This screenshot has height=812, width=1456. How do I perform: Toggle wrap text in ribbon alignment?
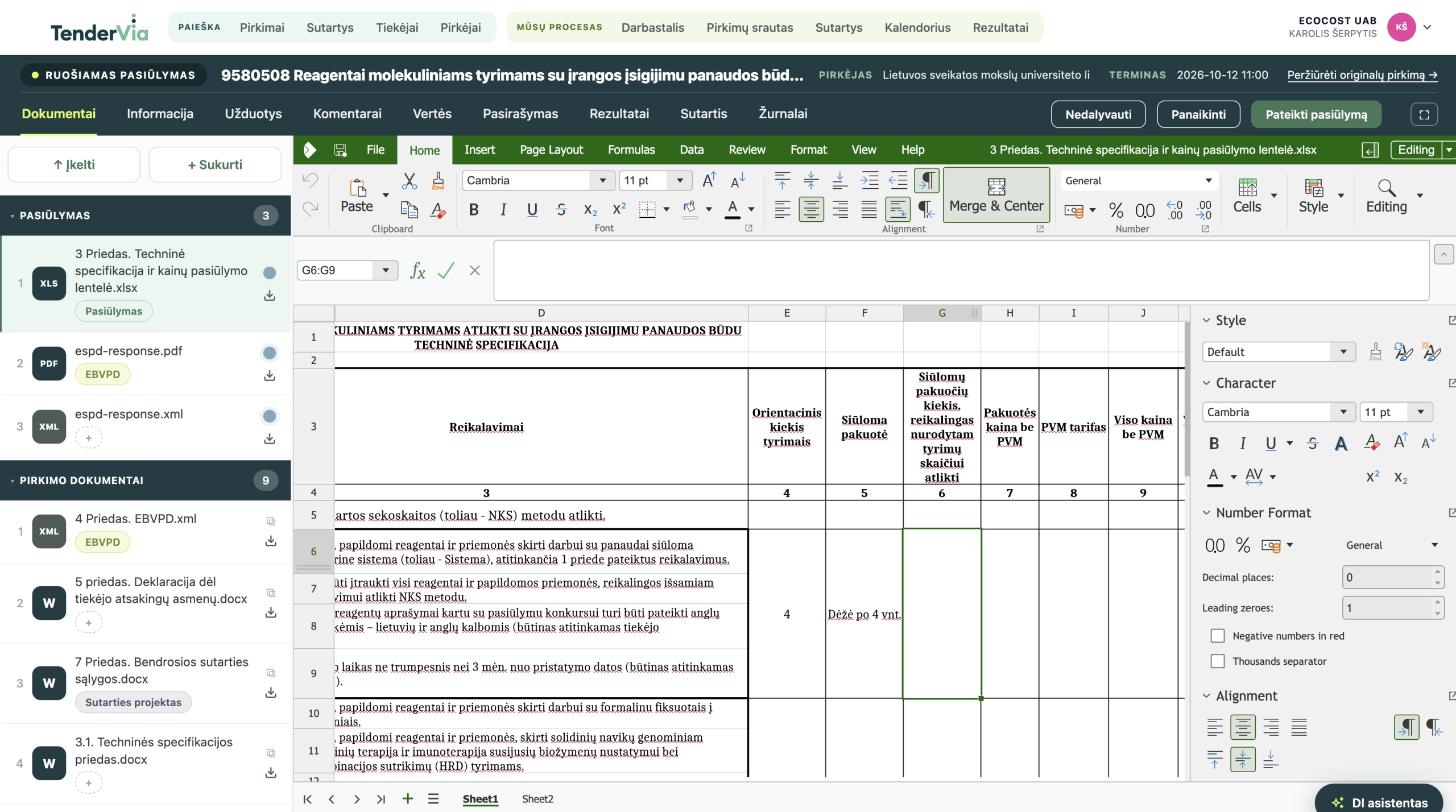coord(897,209)
